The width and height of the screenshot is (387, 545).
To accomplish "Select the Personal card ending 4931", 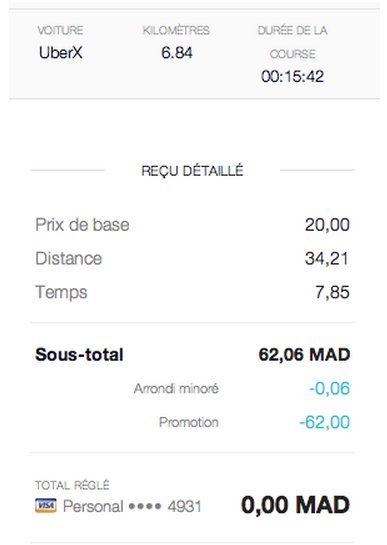I will pyautogui.click(x=132, y=506).
